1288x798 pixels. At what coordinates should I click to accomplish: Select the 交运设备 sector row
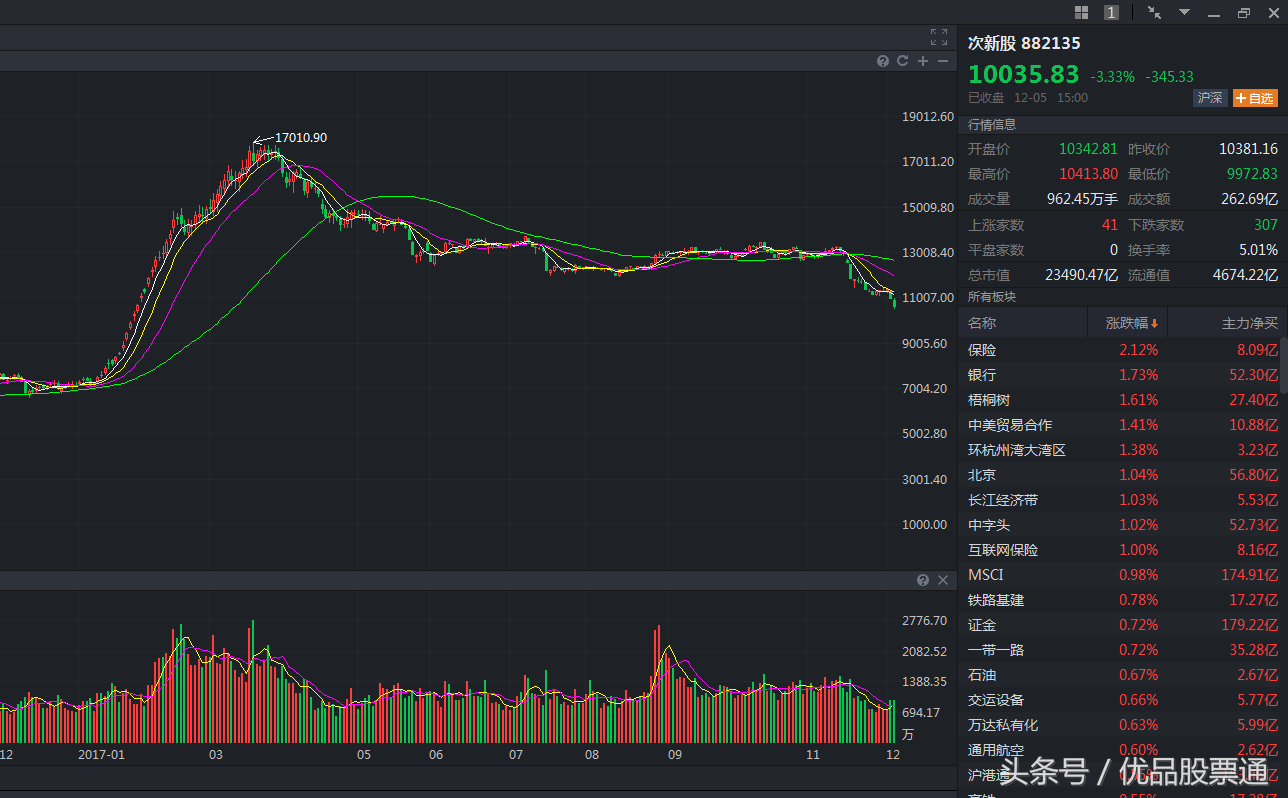pyautogui.click(x=1119, y=700)
